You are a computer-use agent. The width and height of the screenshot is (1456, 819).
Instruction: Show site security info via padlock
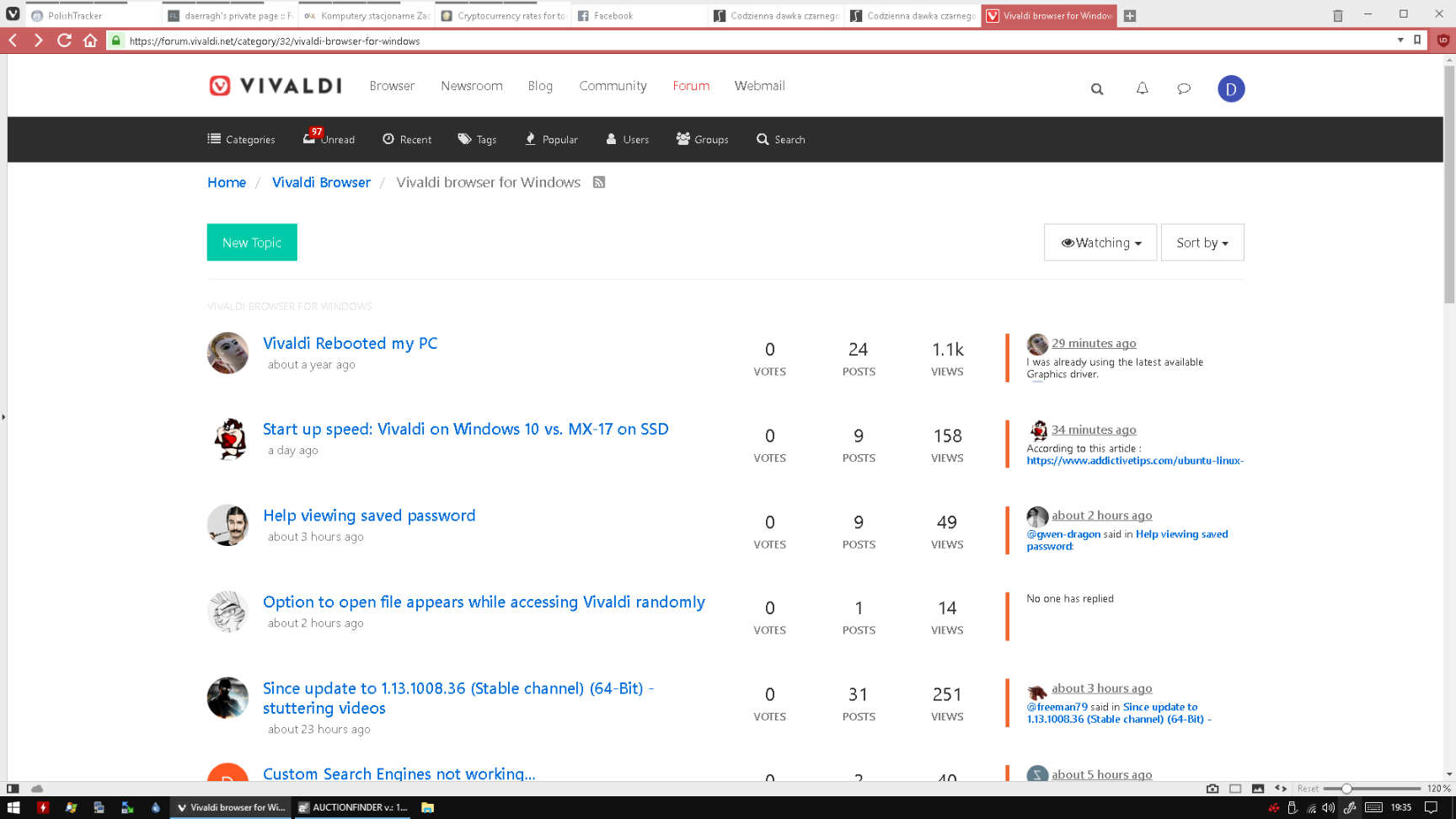pos(116,40)
